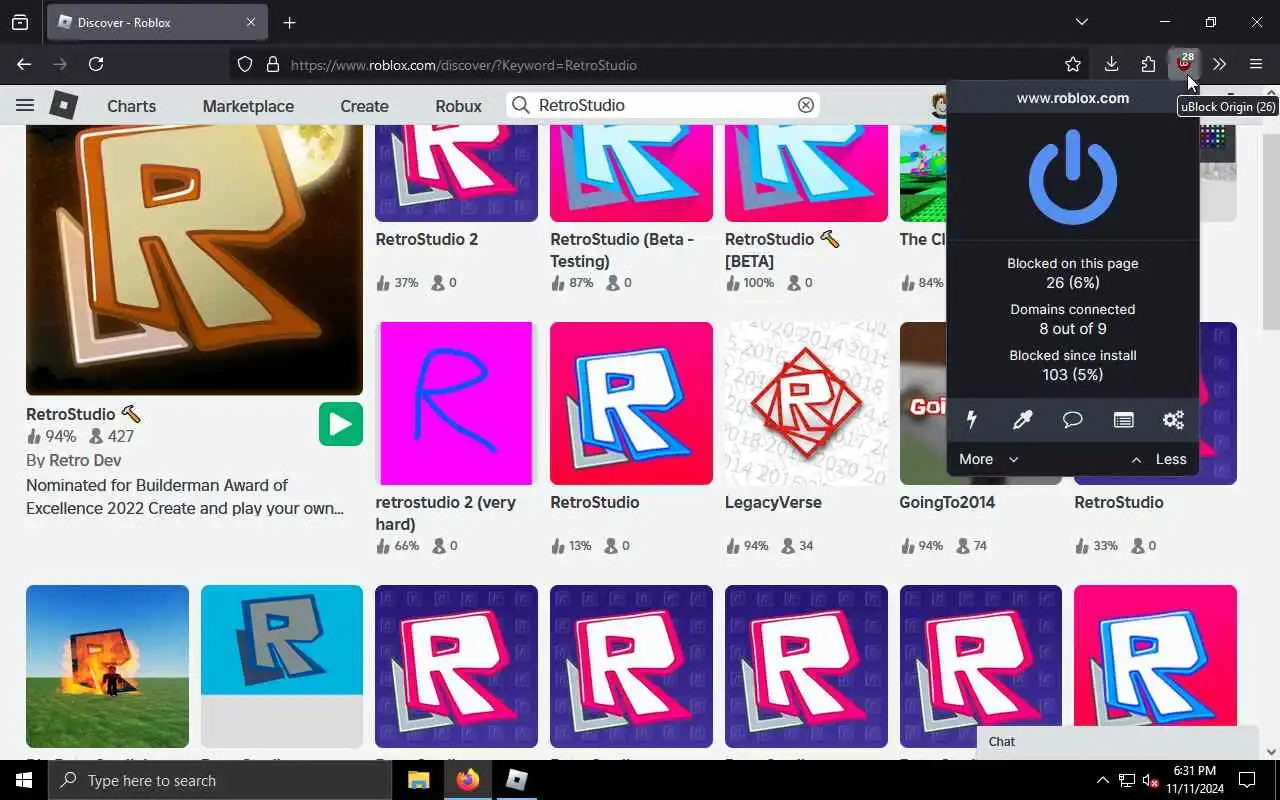Click Windows Start button
The image size is (1280, 800).
[24, 780]
